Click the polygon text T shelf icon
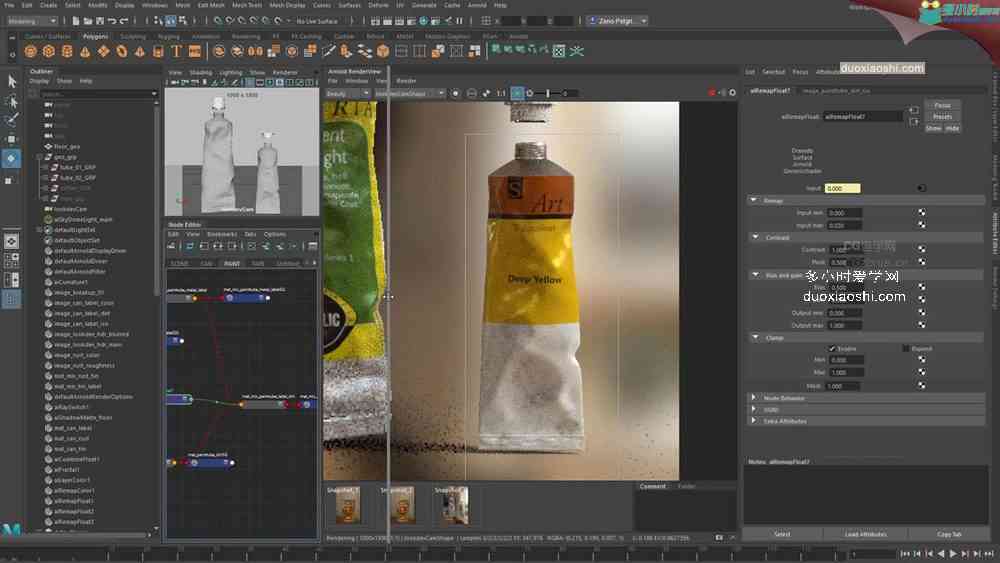This screenshot has height=563, width=1000. 177,52
